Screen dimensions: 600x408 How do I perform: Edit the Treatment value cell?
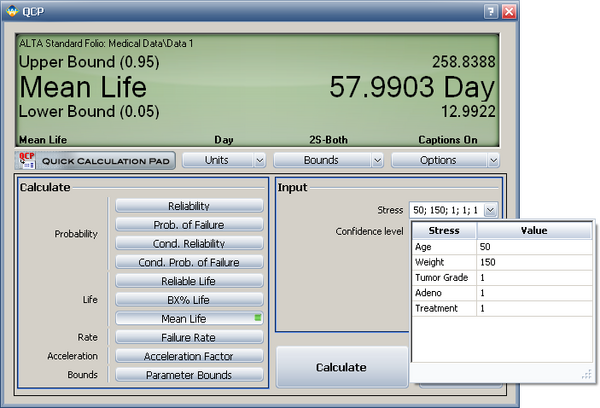point(534,308)
